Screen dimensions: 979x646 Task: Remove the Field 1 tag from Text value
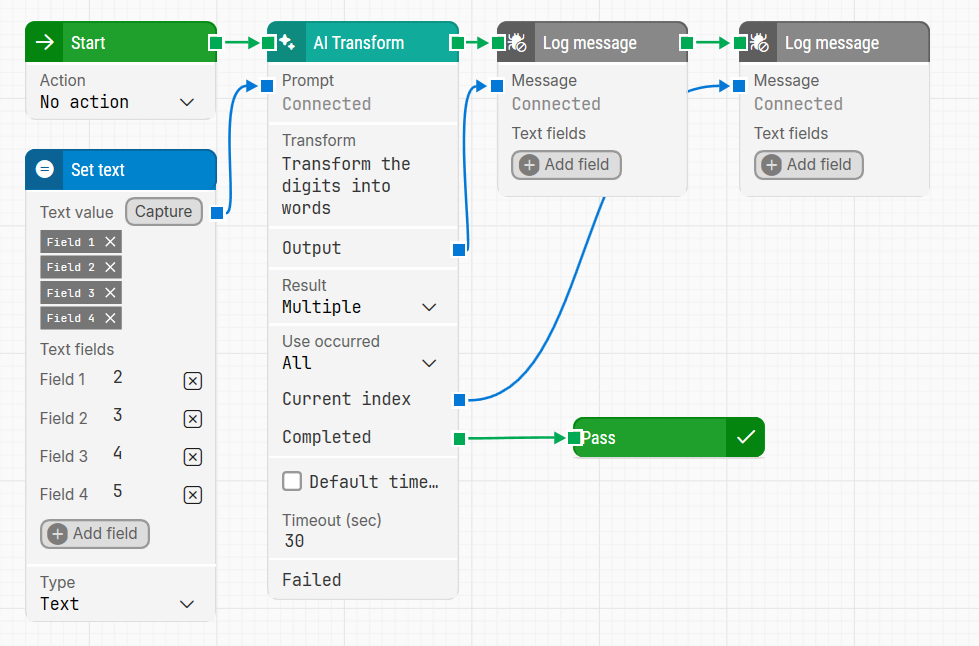[x=111, y=242]
